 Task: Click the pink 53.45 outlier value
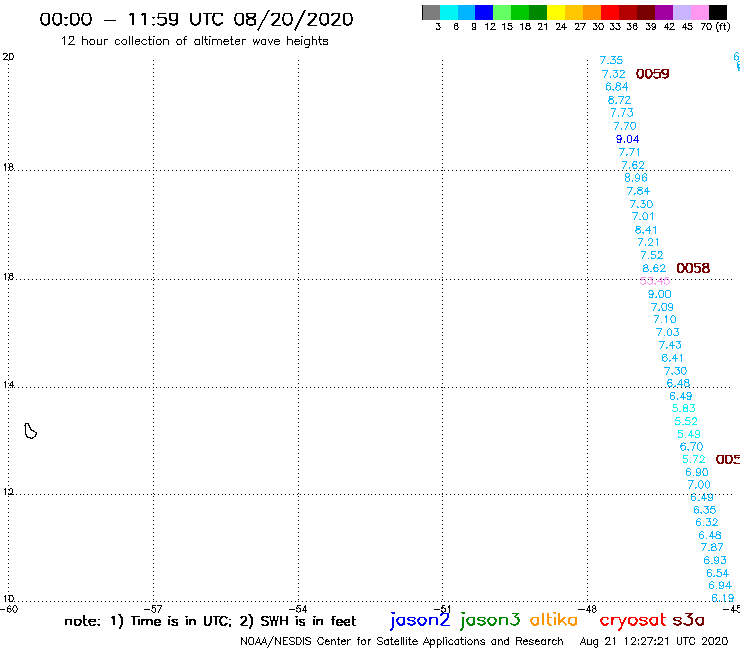coord(655,281)
